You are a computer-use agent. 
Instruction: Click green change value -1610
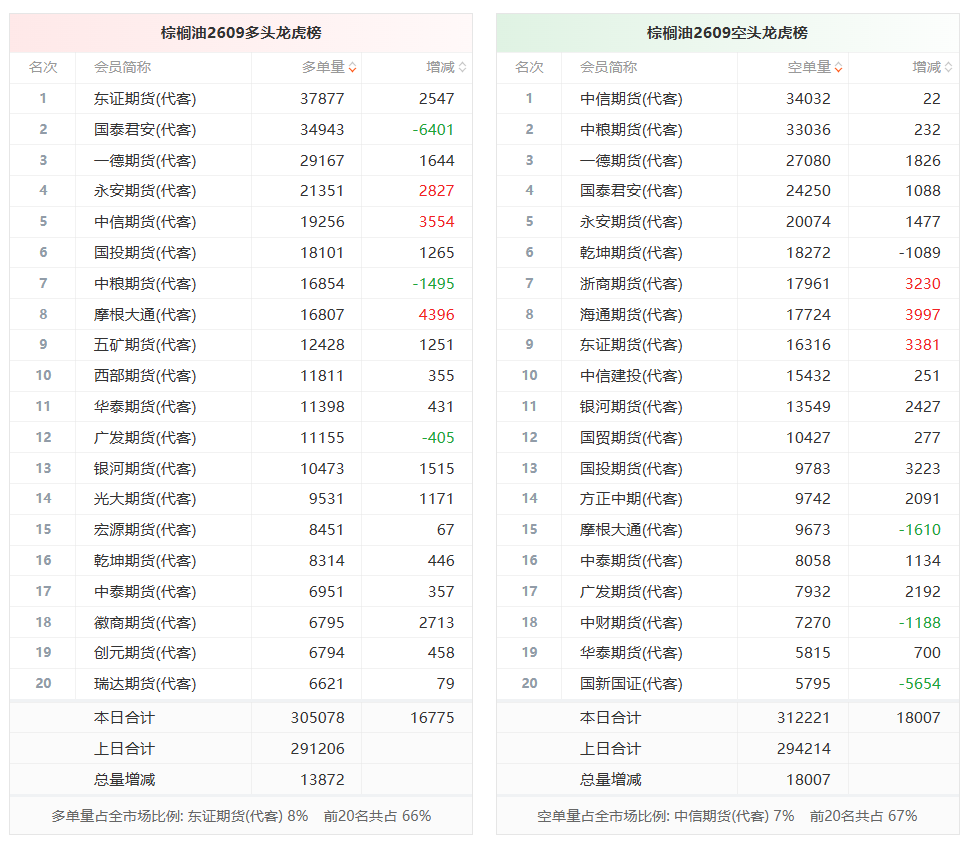(x=920, y=531)
